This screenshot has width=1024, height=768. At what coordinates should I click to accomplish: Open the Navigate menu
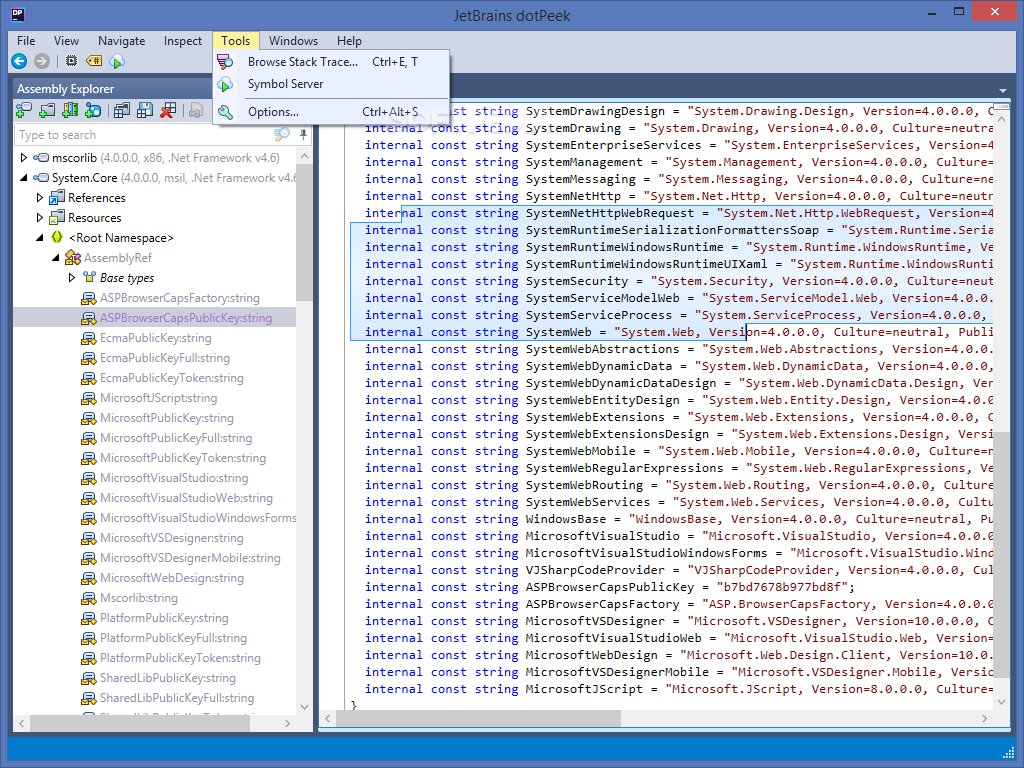tap(121, 40)
